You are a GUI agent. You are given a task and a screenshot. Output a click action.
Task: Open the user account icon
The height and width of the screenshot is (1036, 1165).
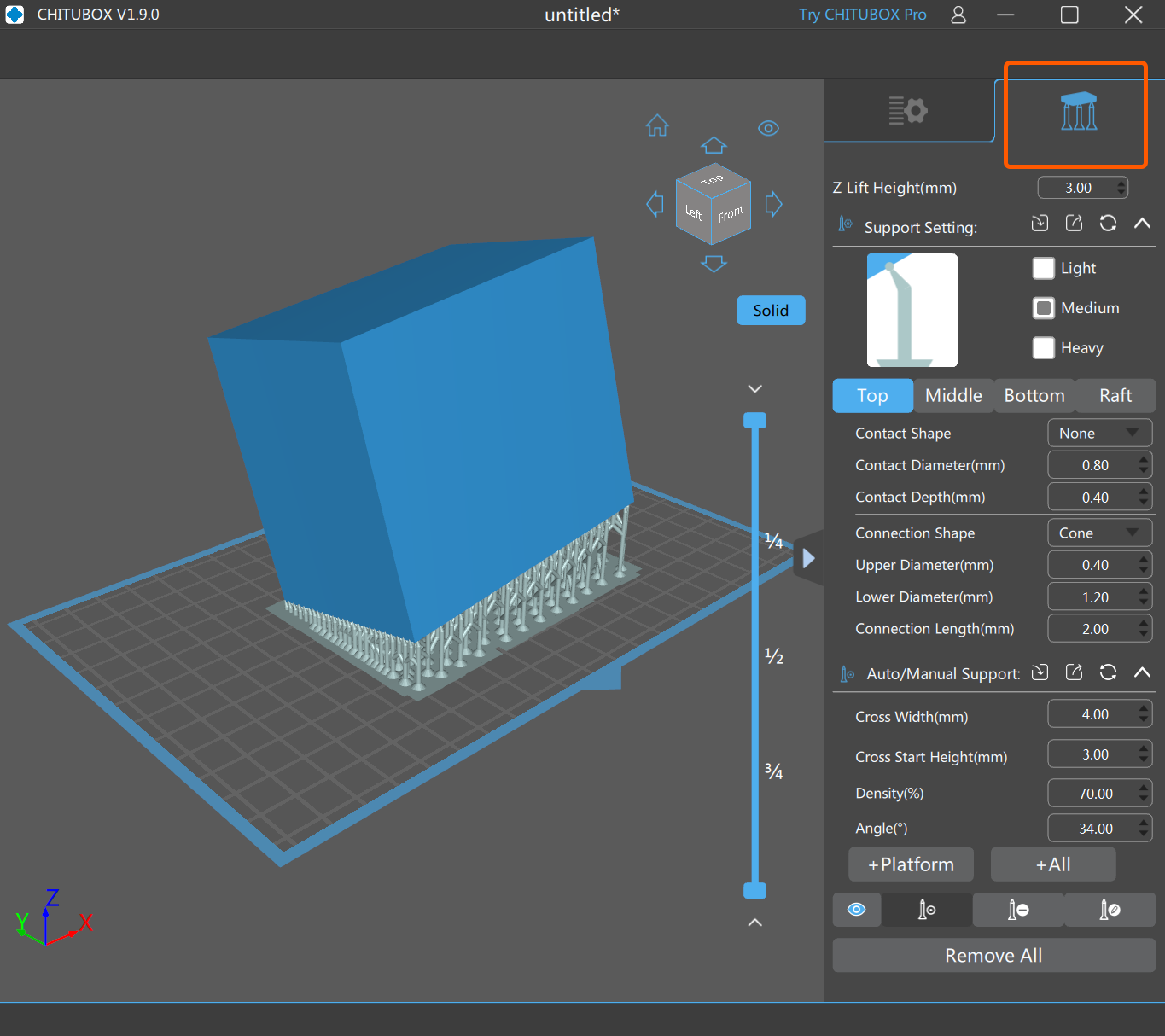(x=958, y=15)
